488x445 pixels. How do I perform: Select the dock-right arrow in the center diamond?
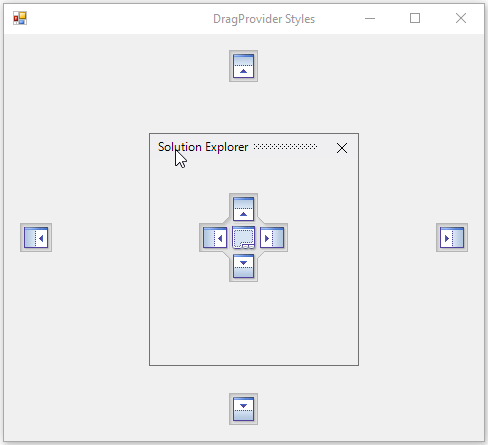(272, 237)
